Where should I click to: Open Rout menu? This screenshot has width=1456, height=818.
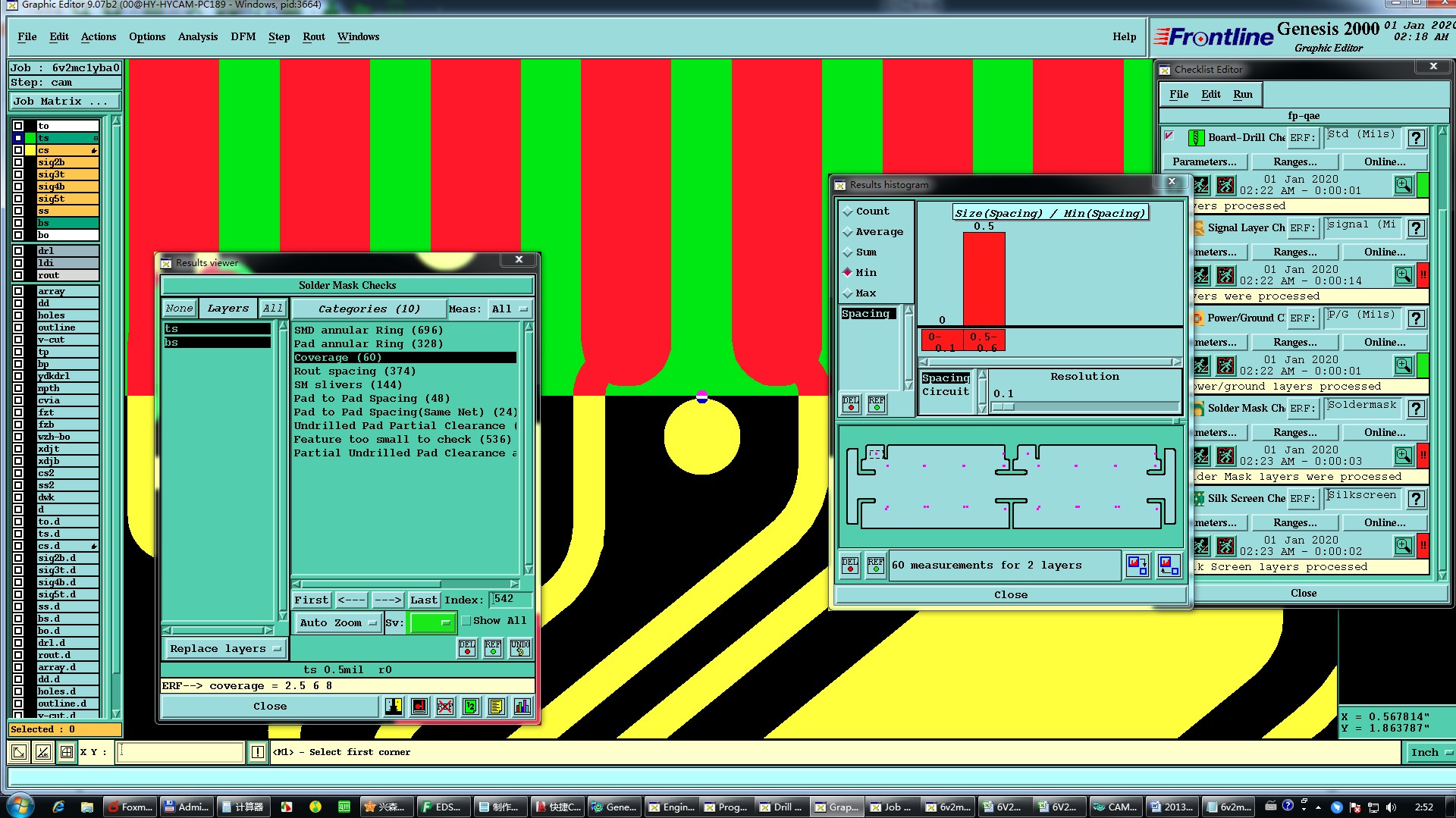coord(313,36)
